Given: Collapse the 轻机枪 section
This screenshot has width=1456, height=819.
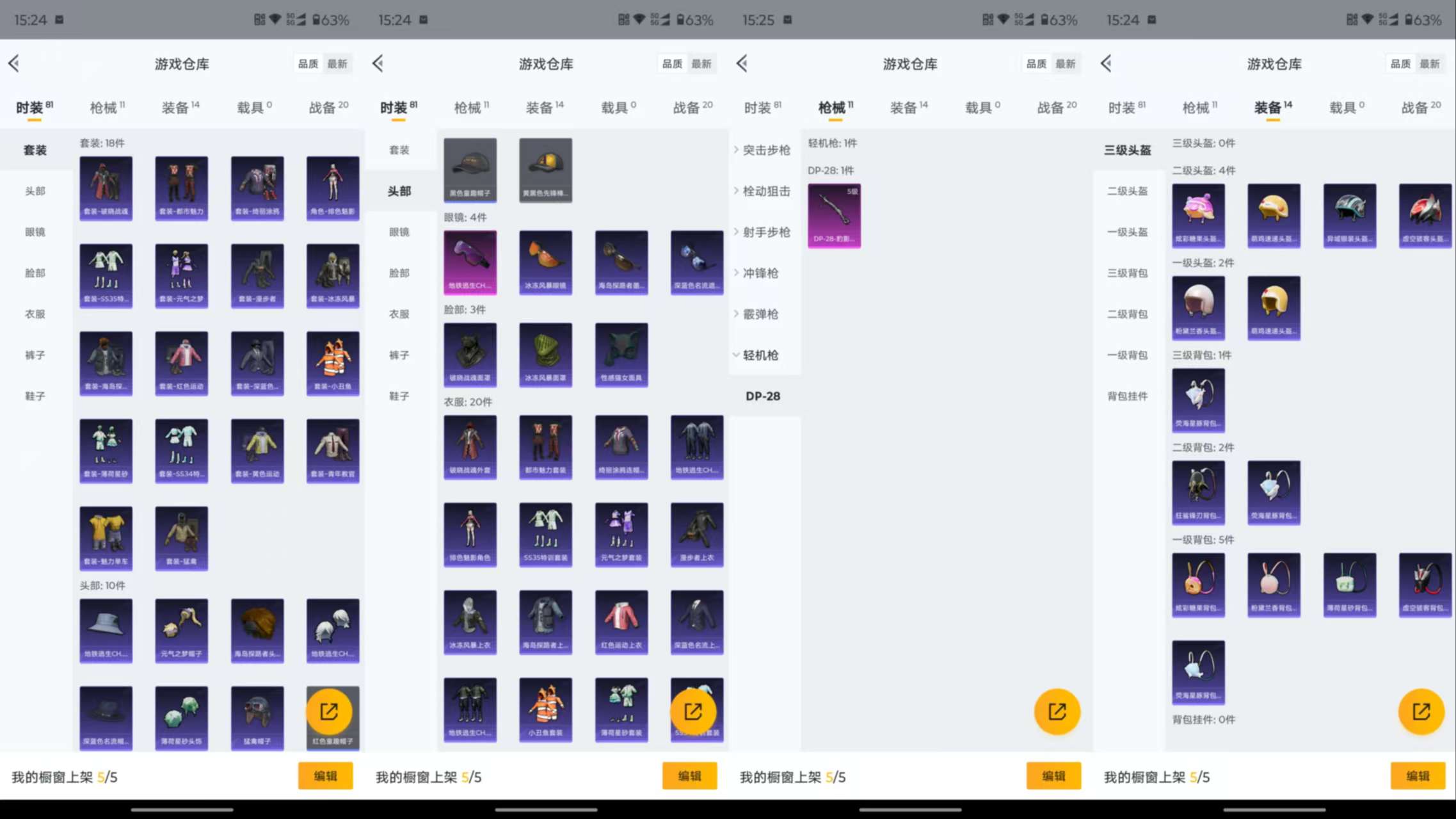Looking at the screenshot, I should pyautogui.click(x=760, y=355).
